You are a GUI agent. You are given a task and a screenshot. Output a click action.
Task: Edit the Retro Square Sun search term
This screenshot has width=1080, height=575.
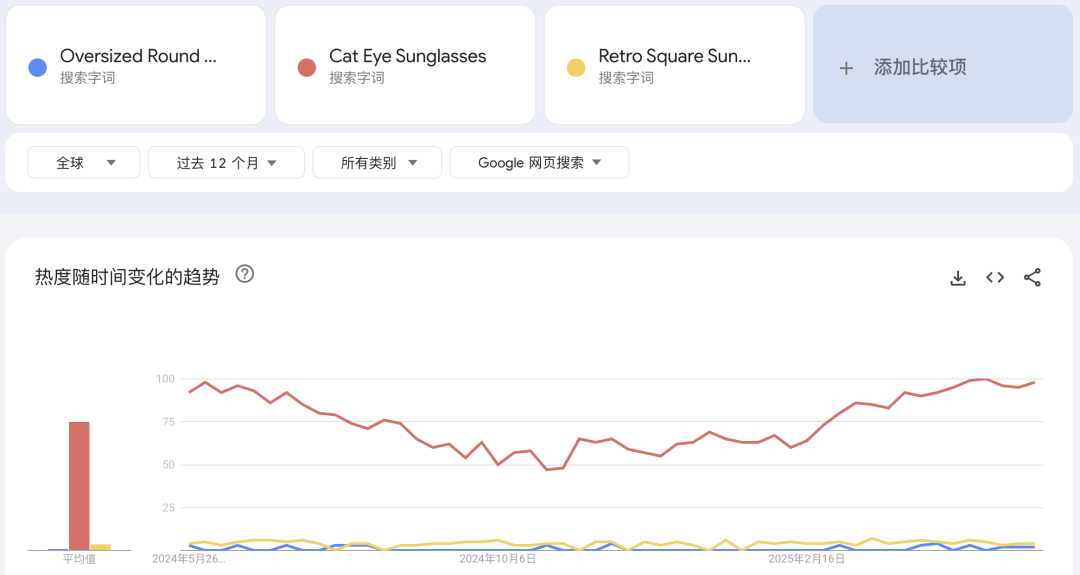(674, 57)
